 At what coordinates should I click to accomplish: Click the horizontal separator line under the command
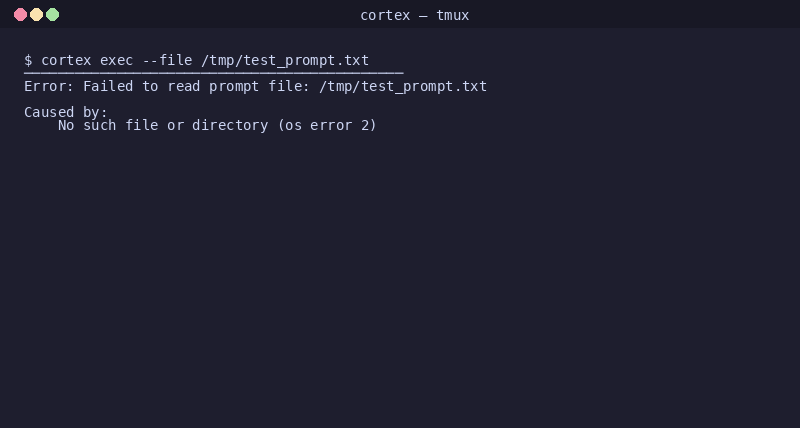pyautogui.click(x=214, y=73)
